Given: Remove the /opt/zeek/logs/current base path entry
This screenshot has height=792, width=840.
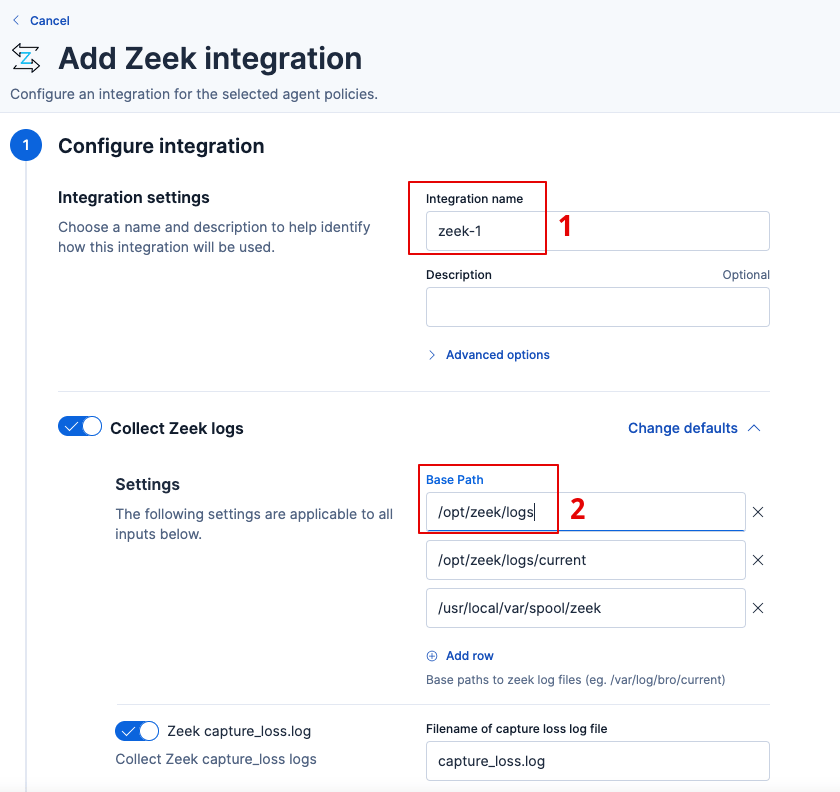Looking at the screenshot, I should point(758,560).
